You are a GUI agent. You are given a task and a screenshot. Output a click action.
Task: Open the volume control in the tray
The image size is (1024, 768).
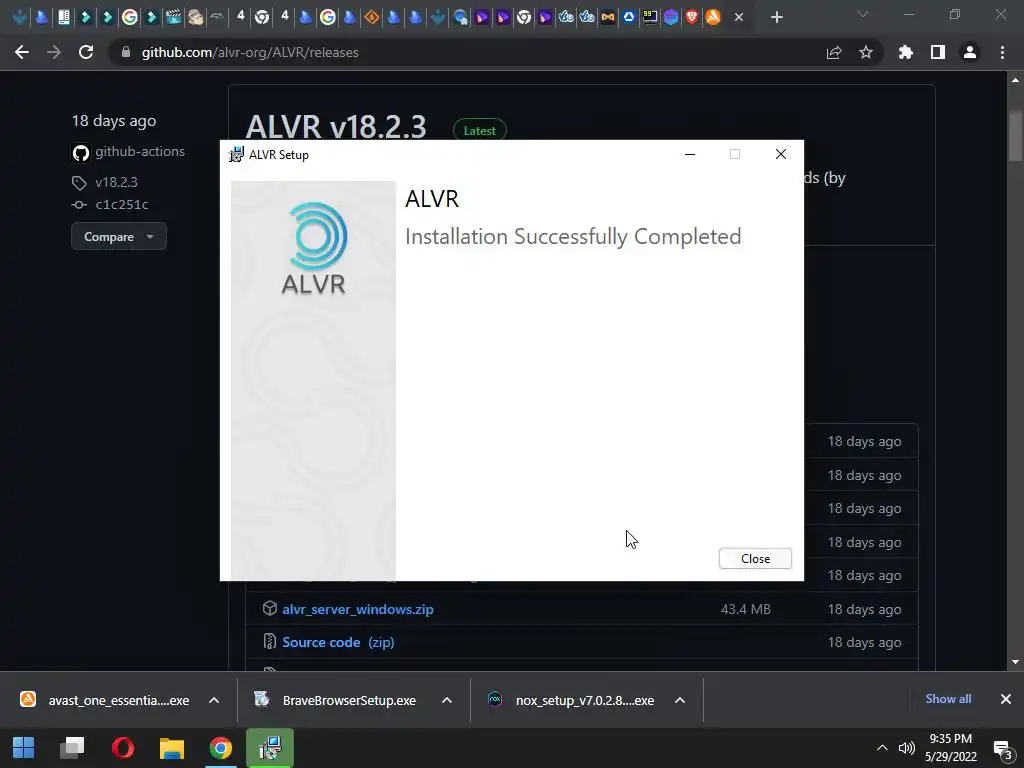click(x=906, y=748)
